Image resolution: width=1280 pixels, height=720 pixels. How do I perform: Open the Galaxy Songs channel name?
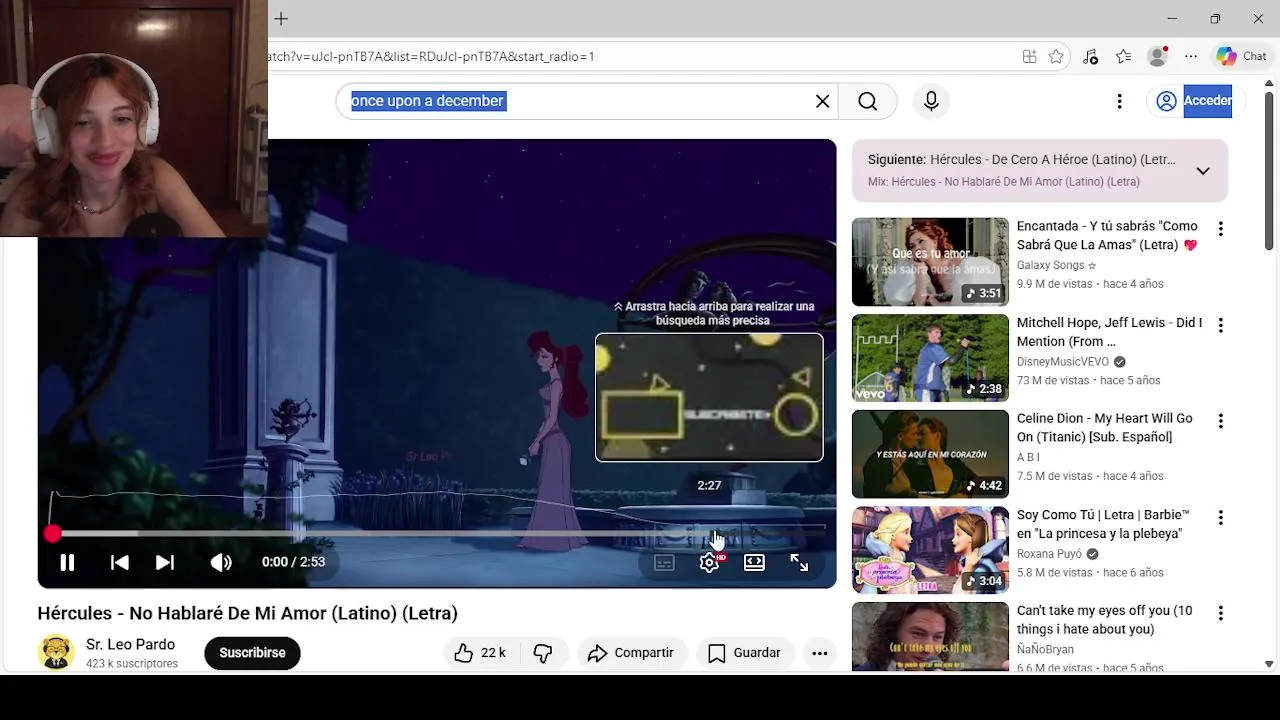pos(1056,265)
